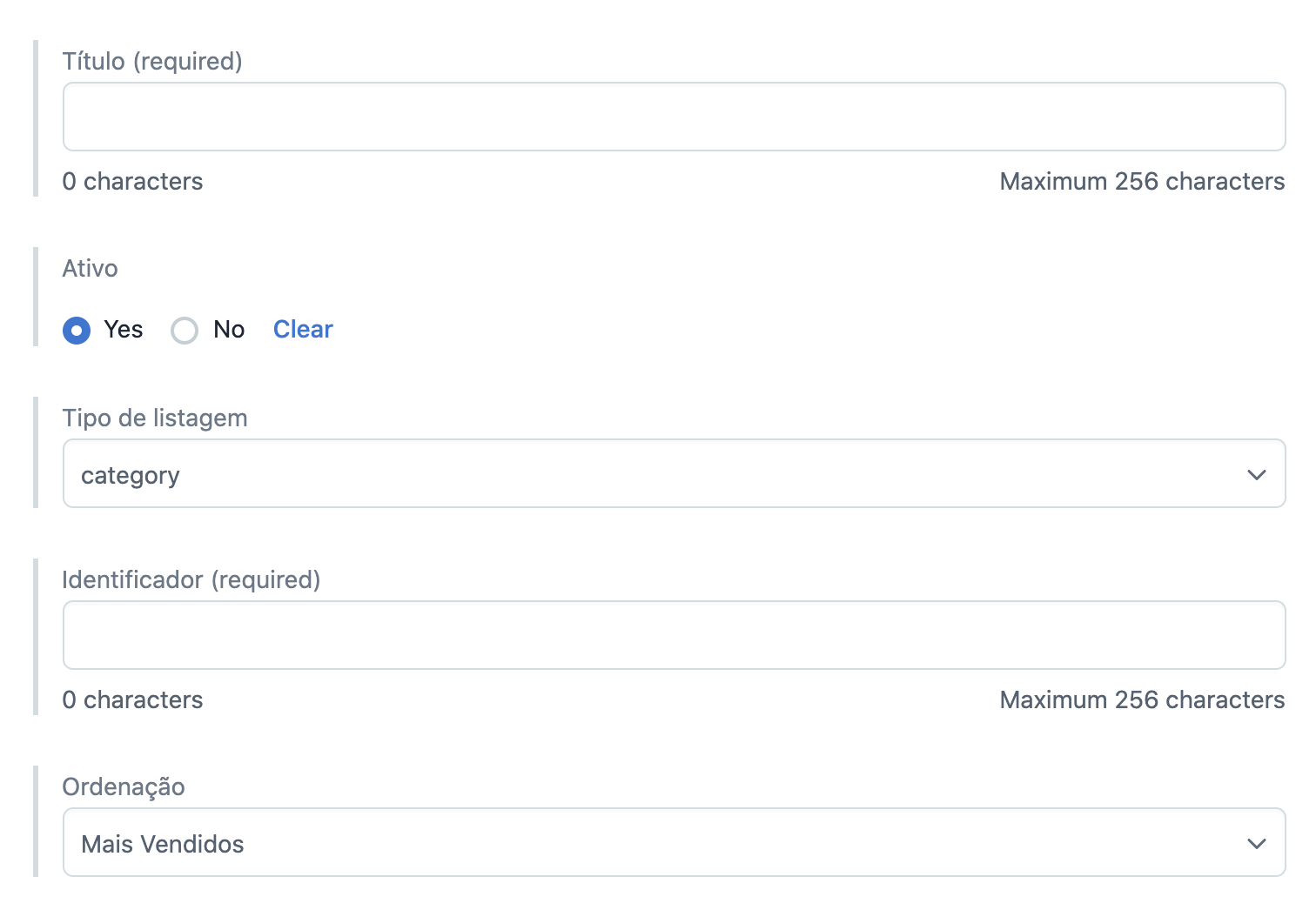Click the "0 characters" counter below Título
1316x910 pixels.
(x=132, y=182)
